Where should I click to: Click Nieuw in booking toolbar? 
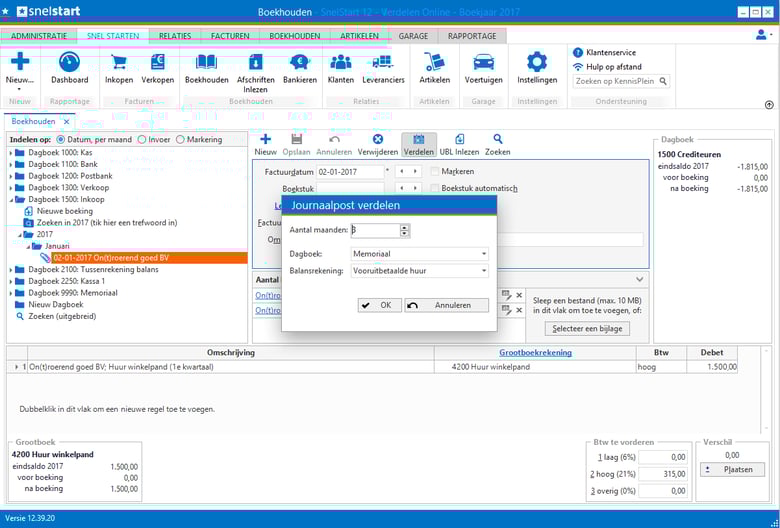[266, 144]
